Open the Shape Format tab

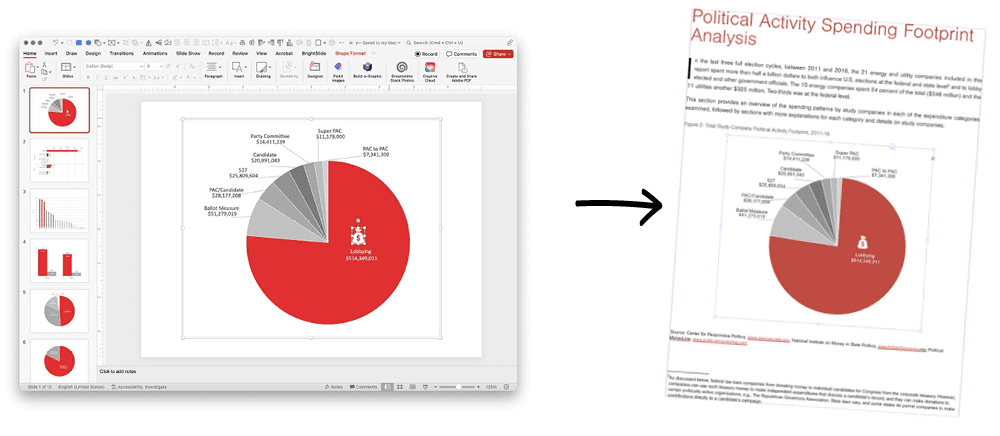tap(350, 54)
